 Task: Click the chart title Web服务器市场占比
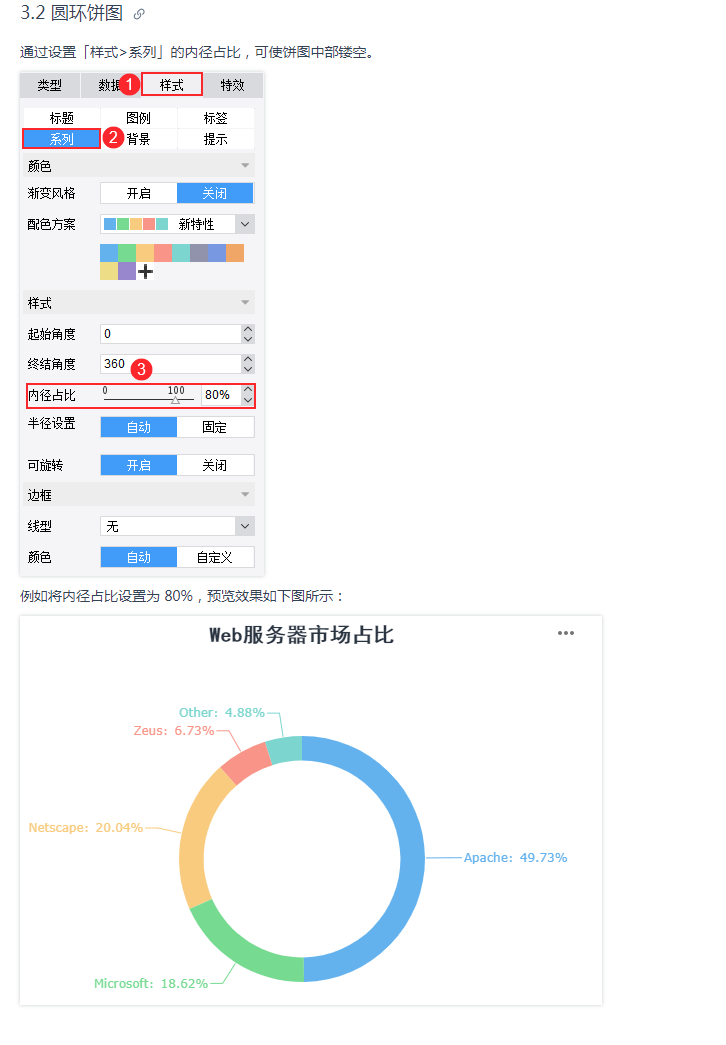tap(301, 635)
